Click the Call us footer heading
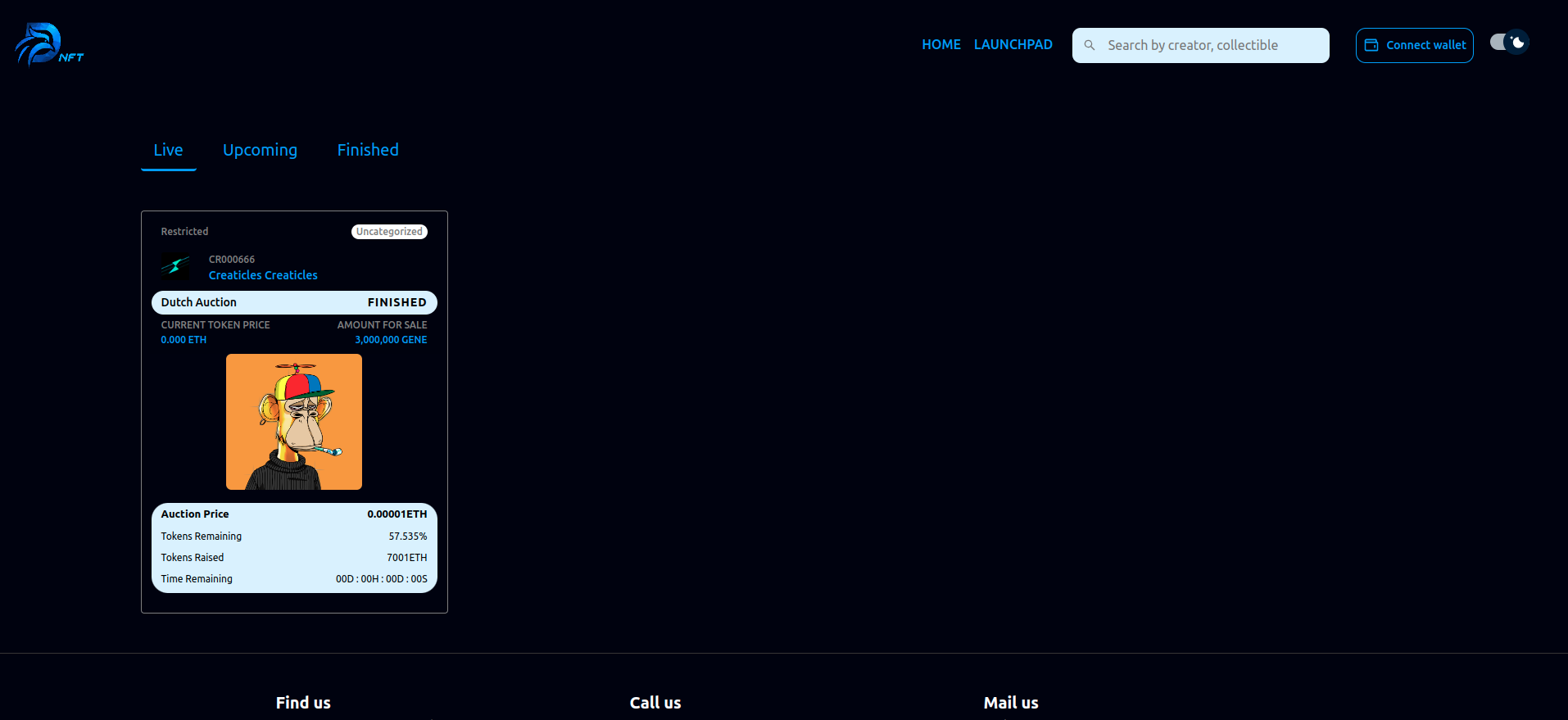Screen dimensions: 1568x720 [x=655, y=703]
